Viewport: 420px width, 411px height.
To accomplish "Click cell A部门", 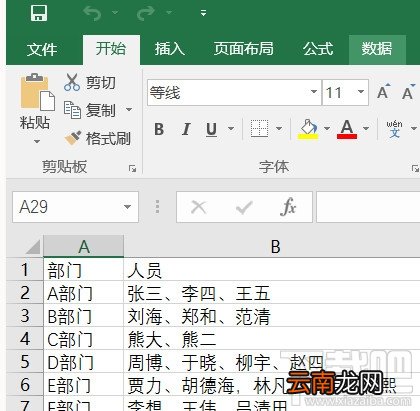I will tap(83, 293).
